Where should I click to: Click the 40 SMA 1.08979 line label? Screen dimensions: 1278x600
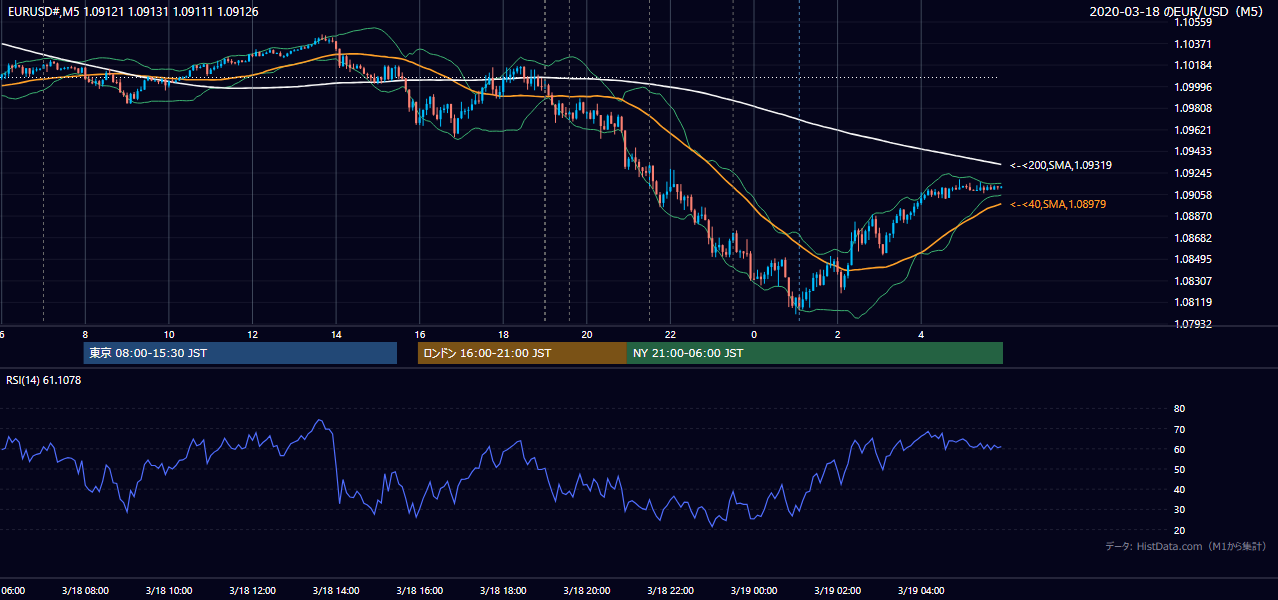pos(1058,204)
